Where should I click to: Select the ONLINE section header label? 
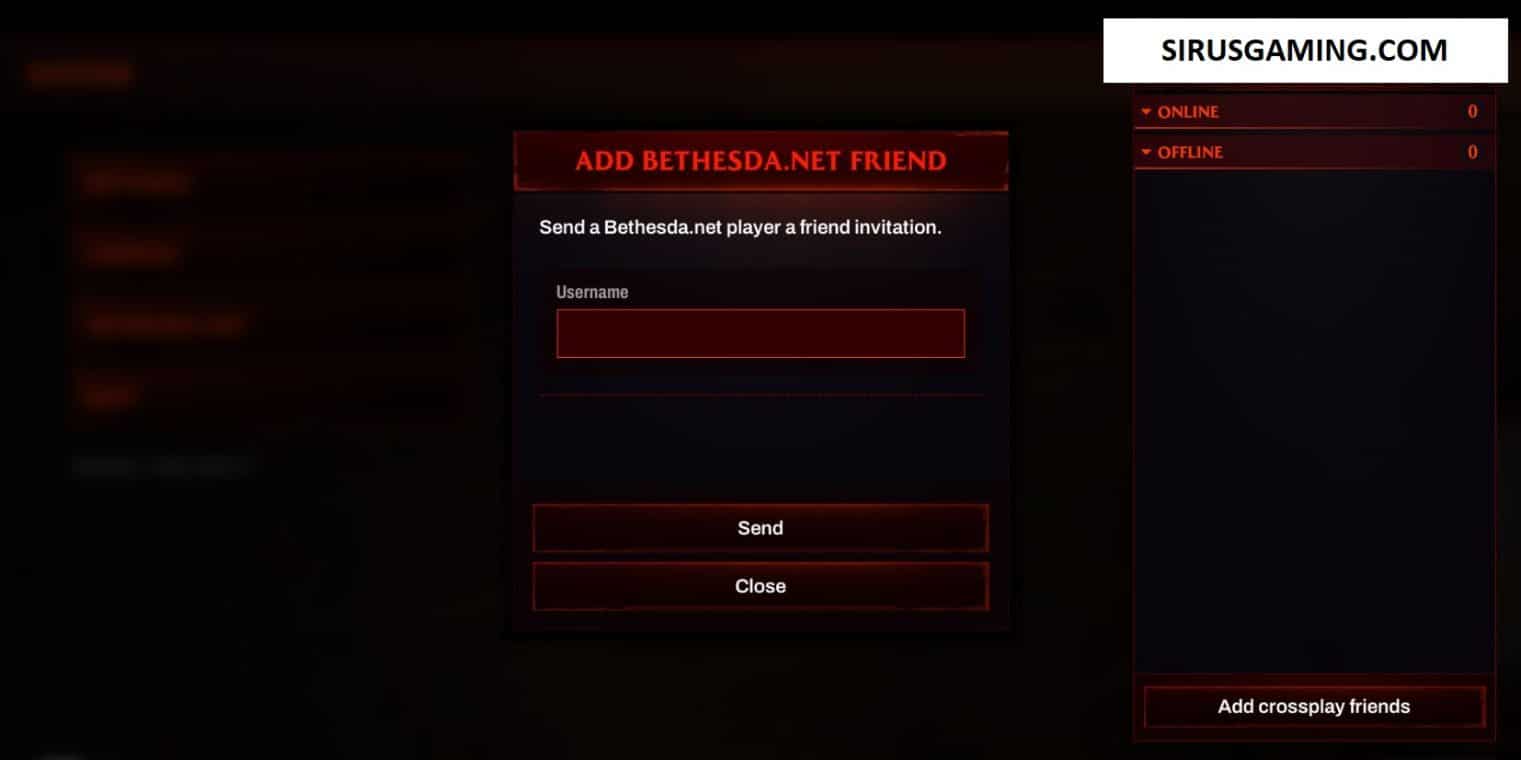[x=1188, y=112]
